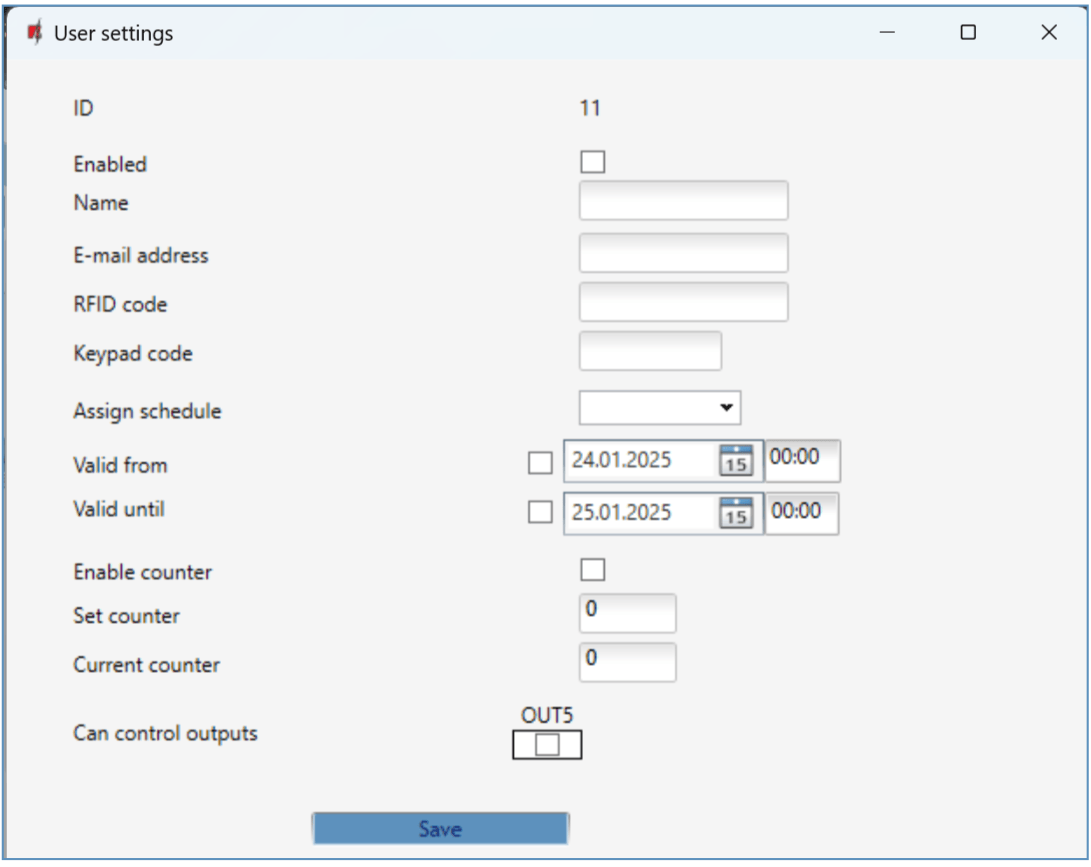Check the OUT5 output control box
The height and width of the screenshot is (867, 1091).
point(547,745)
